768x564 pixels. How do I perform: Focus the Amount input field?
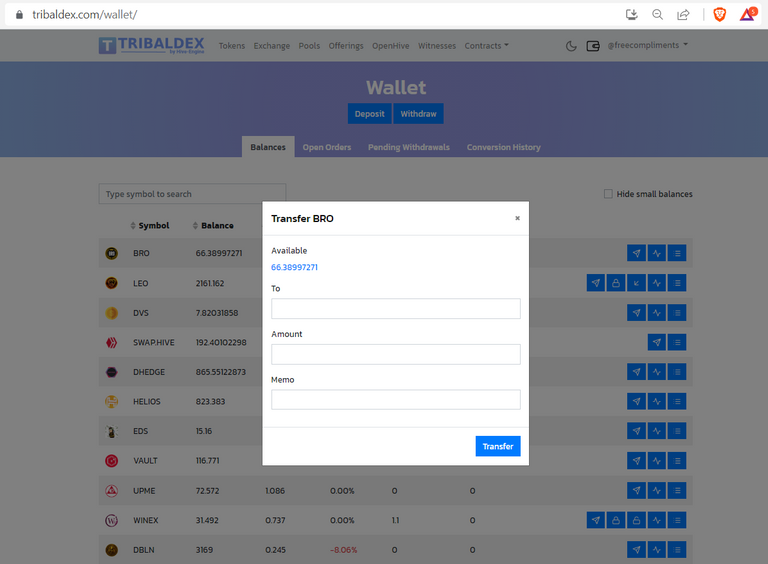[396, 354]
